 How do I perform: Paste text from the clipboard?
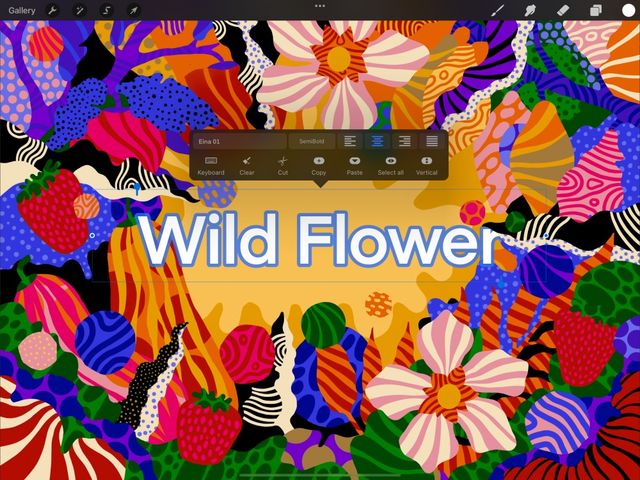tap(355, 166)
